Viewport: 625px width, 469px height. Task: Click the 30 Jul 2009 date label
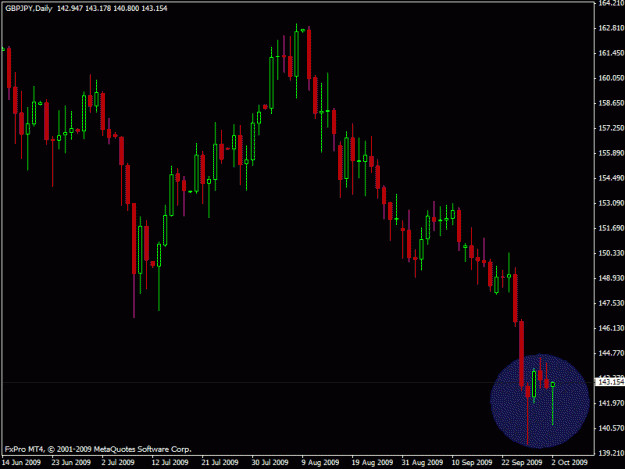pyautogui.click(x=270, y=462)
